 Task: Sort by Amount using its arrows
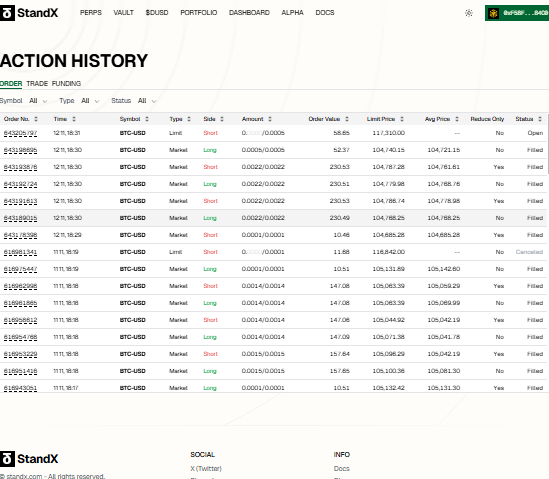click(x=270, y=119)
